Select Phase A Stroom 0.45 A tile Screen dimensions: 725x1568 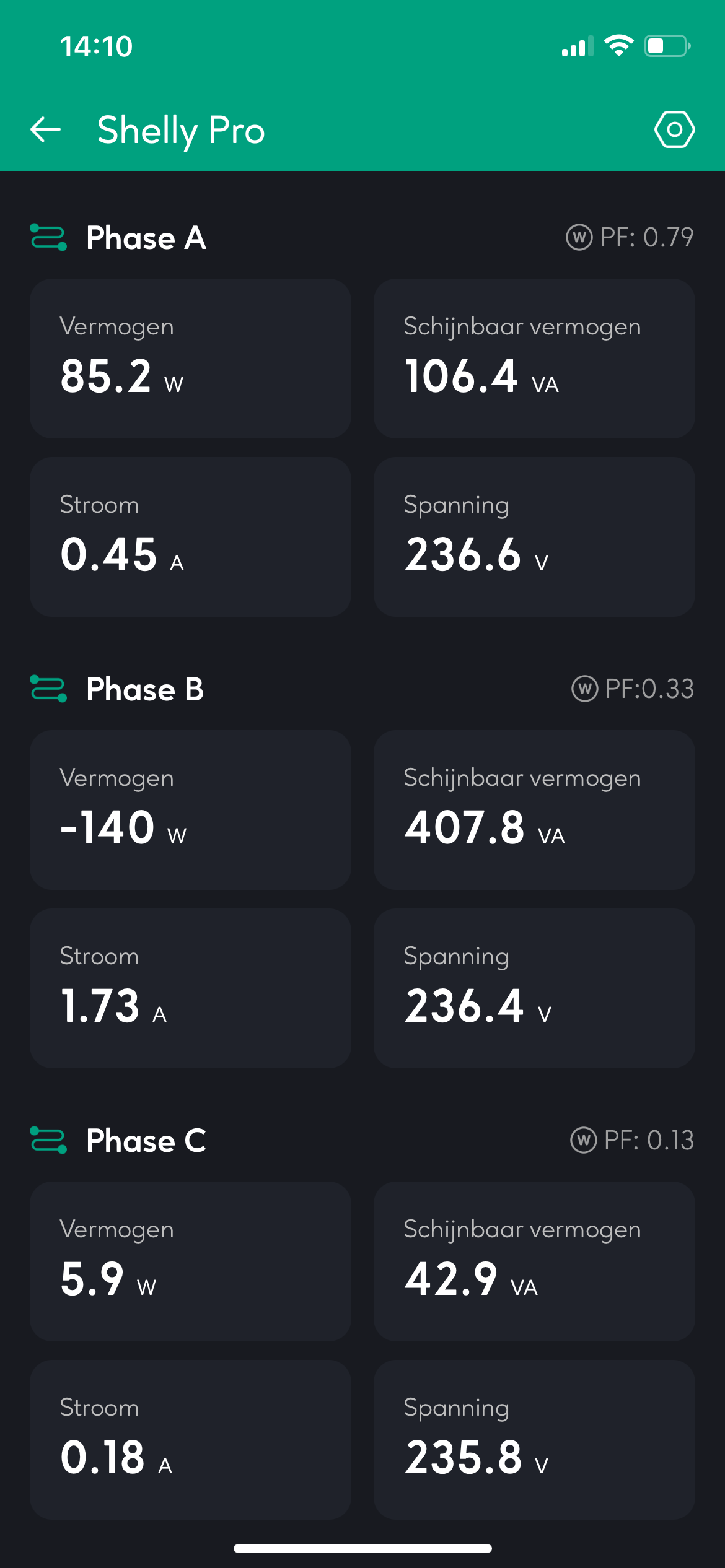point(190,536)
